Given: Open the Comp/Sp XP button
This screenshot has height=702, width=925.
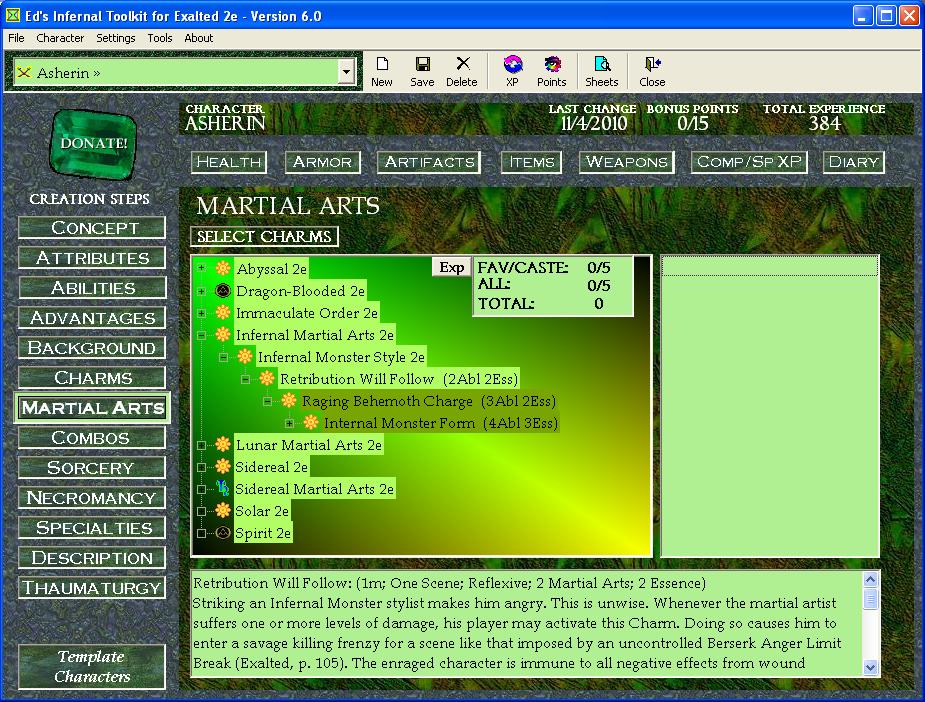Looking at the screenshot, I should pyautogui.click(x=749, y=162).
